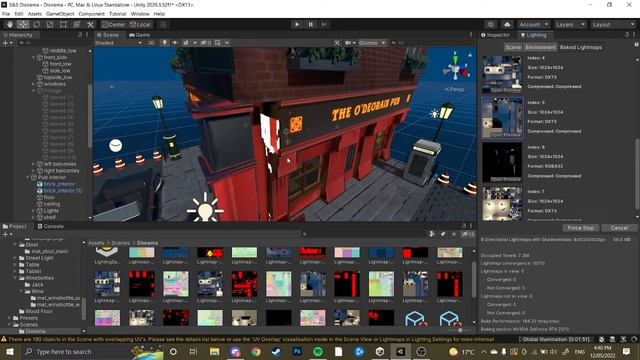Screen dimensions: 640x360
Task: Open the Window menu
Action: coord(140,14)
